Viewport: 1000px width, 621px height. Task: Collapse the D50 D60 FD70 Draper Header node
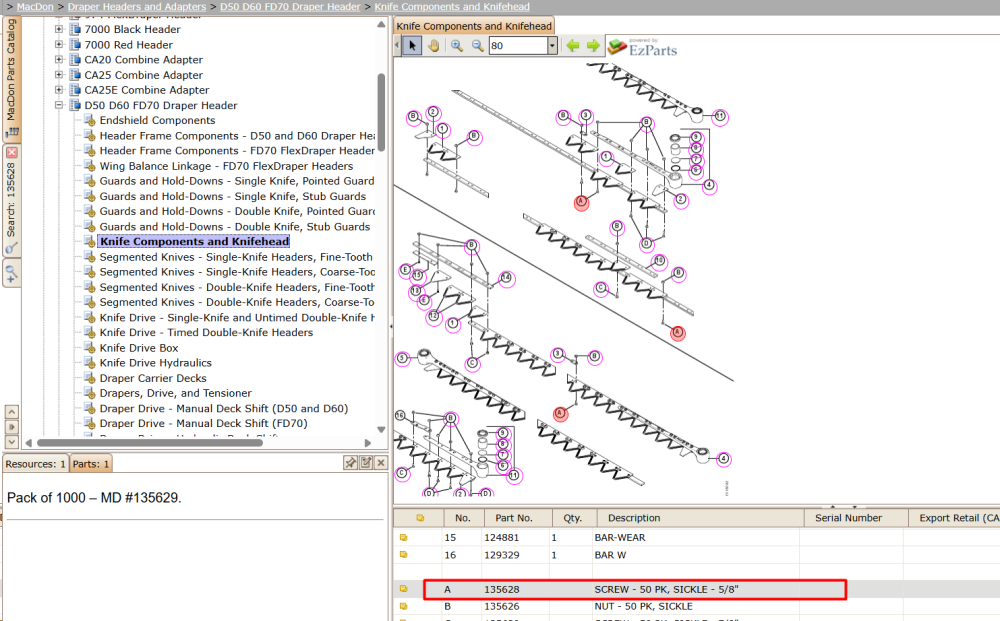pyautogui.click(x=59, y=105)
